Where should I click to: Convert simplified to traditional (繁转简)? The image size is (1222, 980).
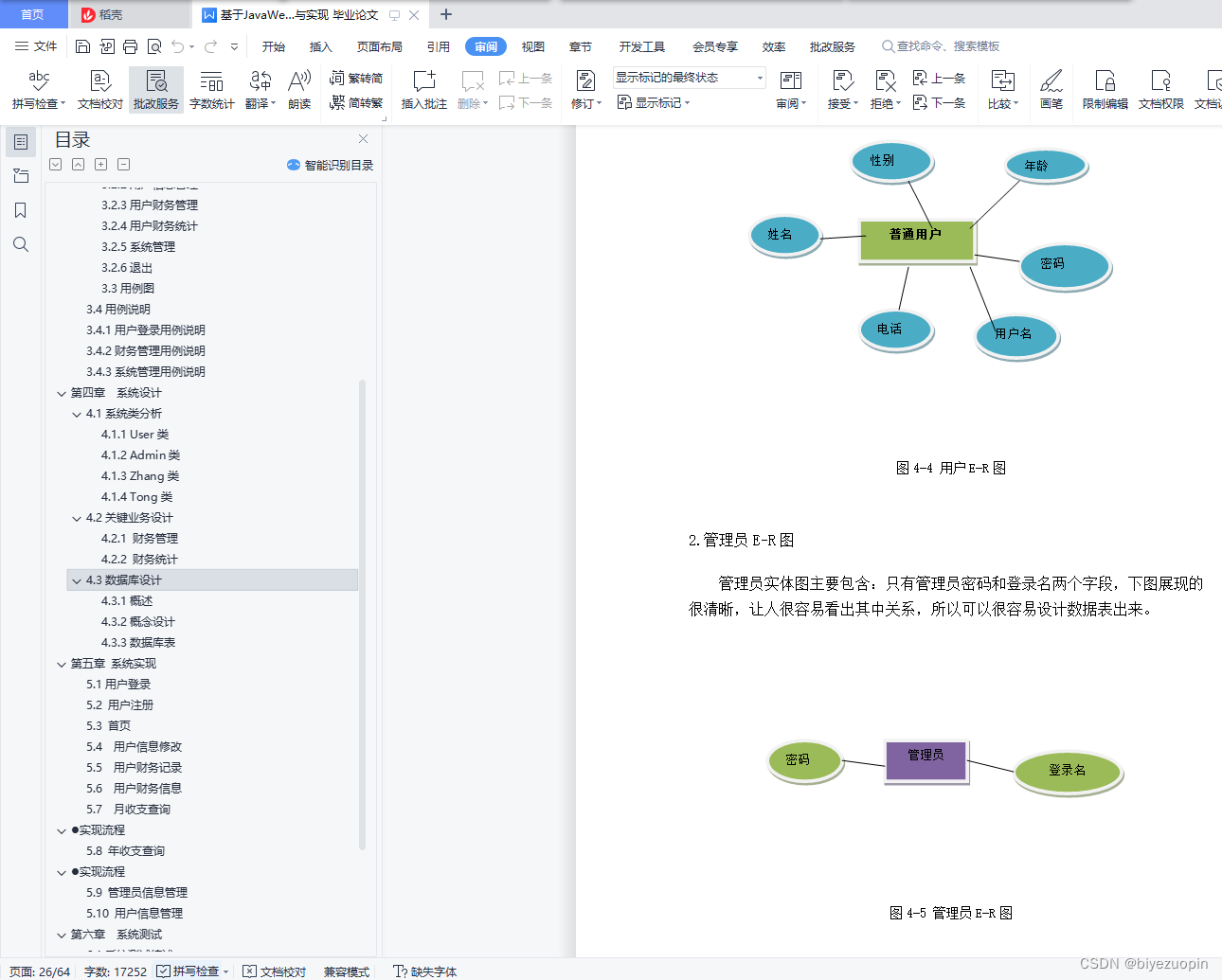click(356, 79)
